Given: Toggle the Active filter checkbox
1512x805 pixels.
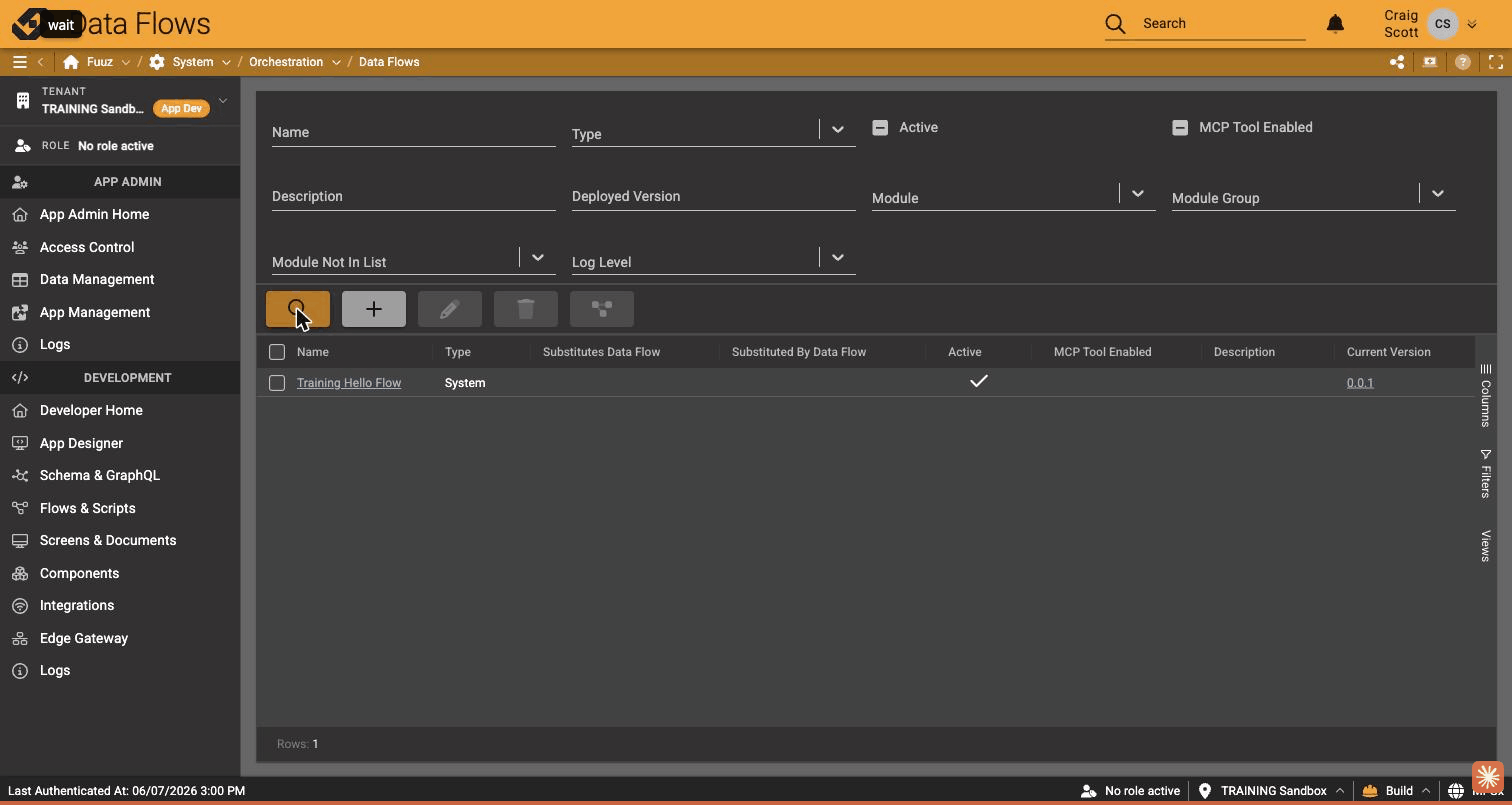Looking at the screenshot, I should (880, 127).
